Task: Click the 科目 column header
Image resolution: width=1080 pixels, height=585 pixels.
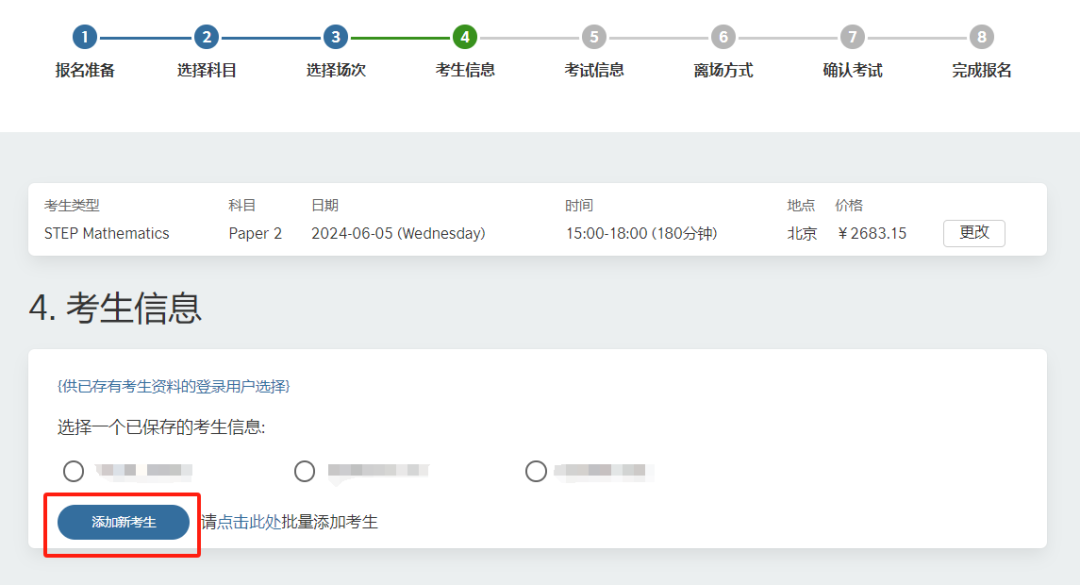Action: click(x=242, y=205)
